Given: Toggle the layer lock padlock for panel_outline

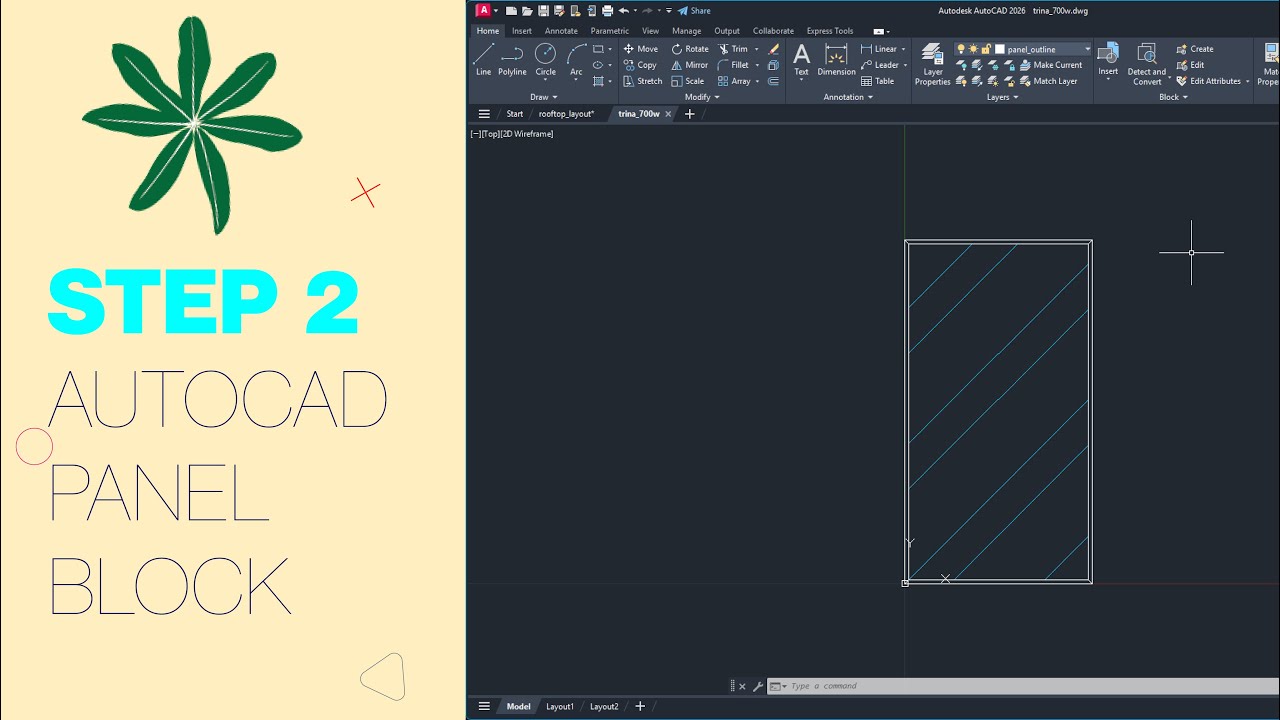Looking at the screenshot, I should [x=985, y=49].
